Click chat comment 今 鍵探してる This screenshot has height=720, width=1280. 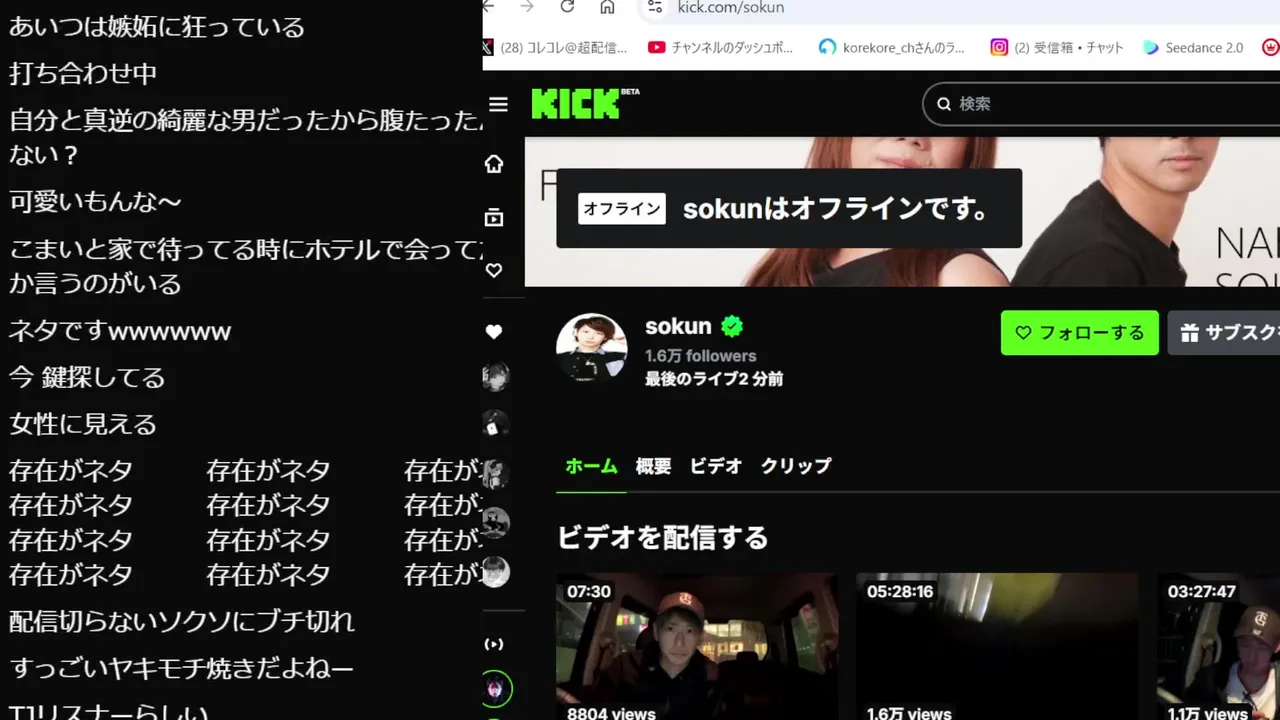[x=87, y=378]
